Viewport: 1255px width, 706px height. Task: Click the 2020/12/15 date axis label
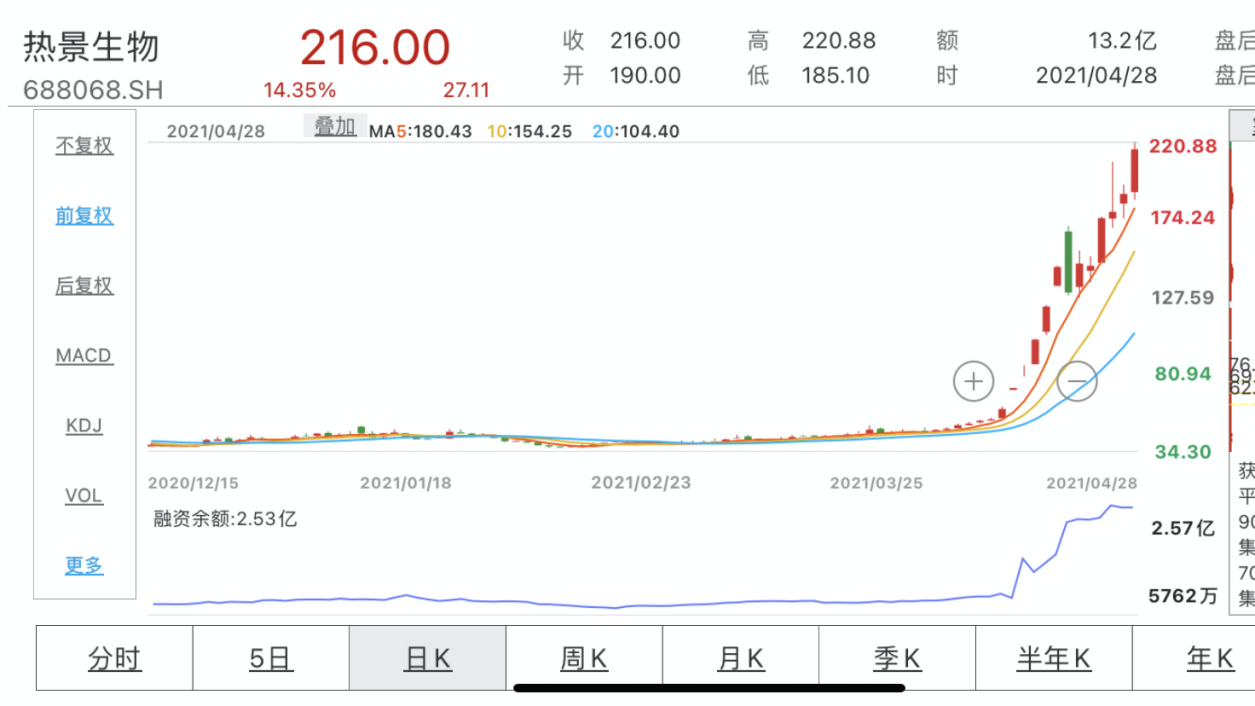194,483
